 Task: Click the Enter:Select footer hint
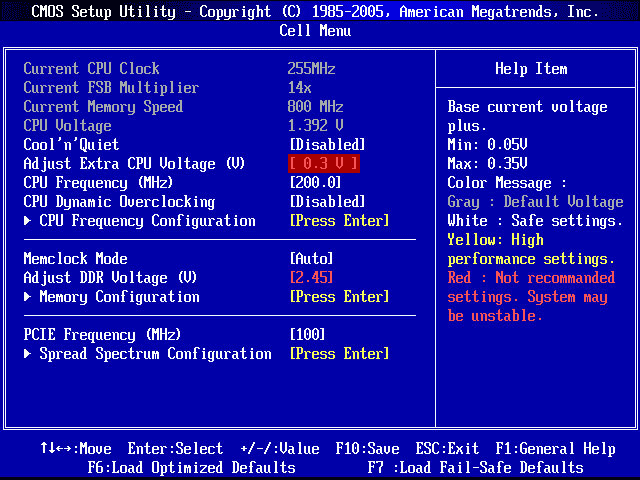(x=175, y=449)
